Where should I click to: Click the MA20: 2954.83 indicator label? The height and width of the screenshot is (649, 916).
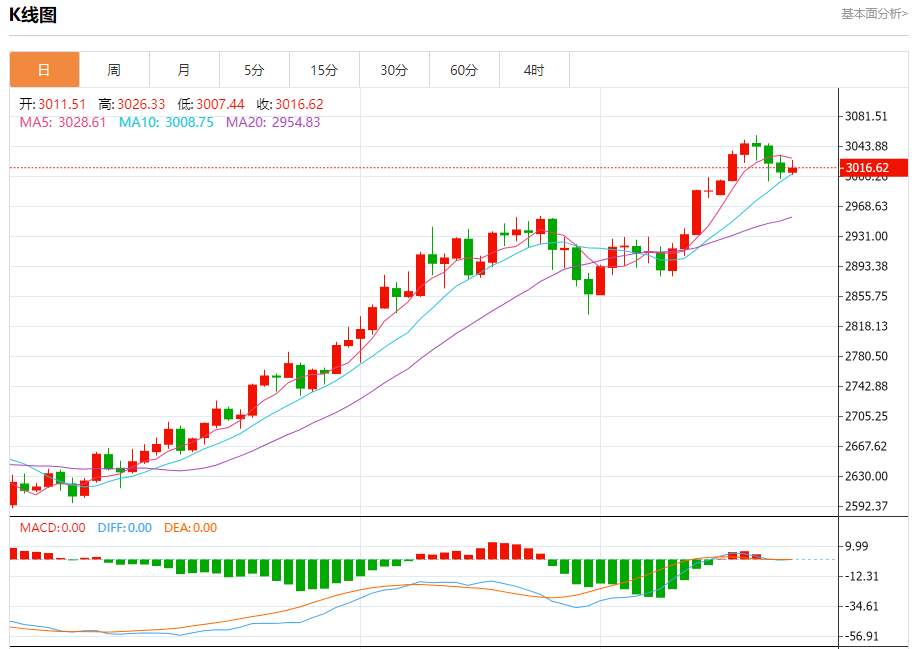[273, 122]
